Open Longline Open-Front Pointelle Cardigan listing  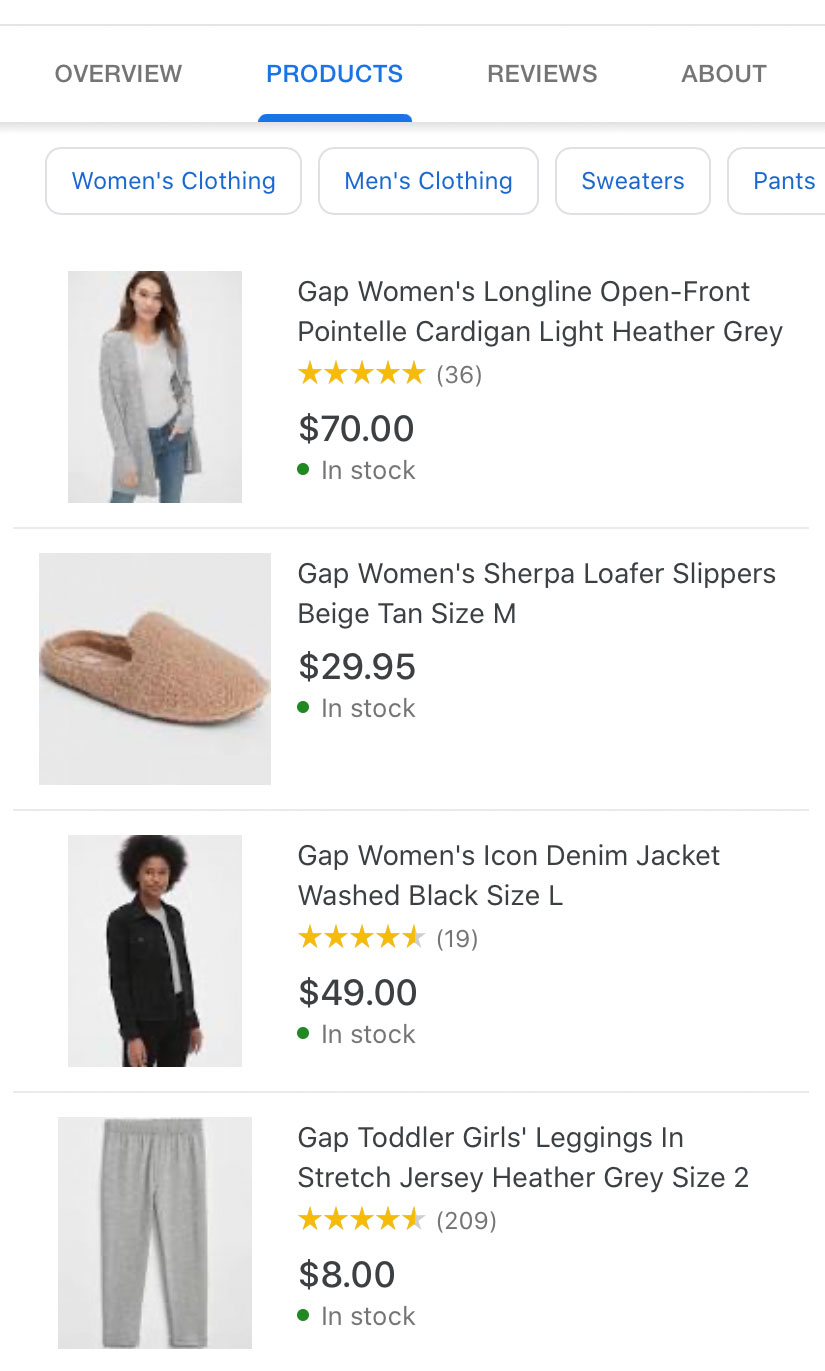tap(540, 311)
